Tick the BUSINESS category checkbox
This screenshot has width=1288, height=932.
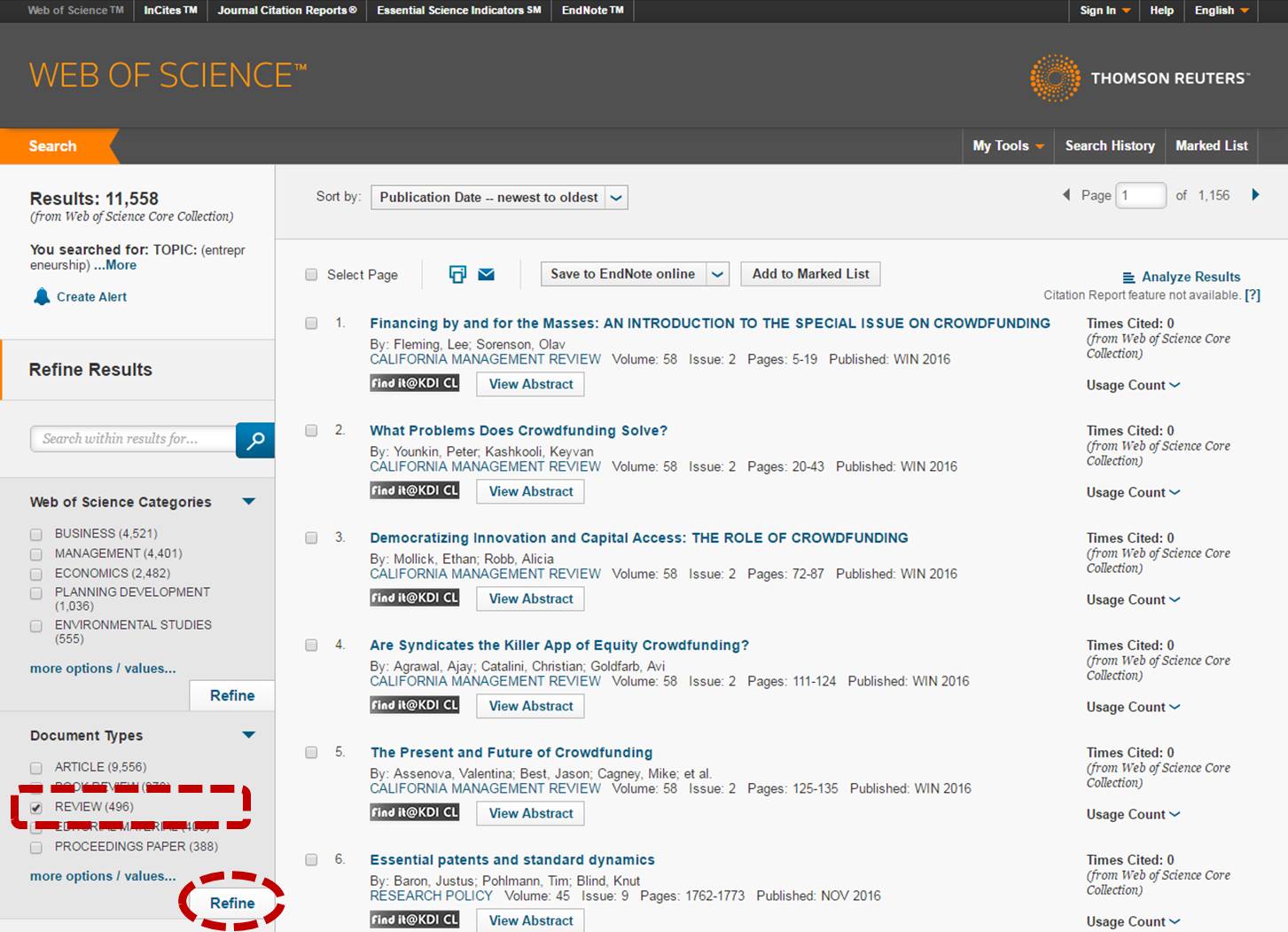click(36, 535)
